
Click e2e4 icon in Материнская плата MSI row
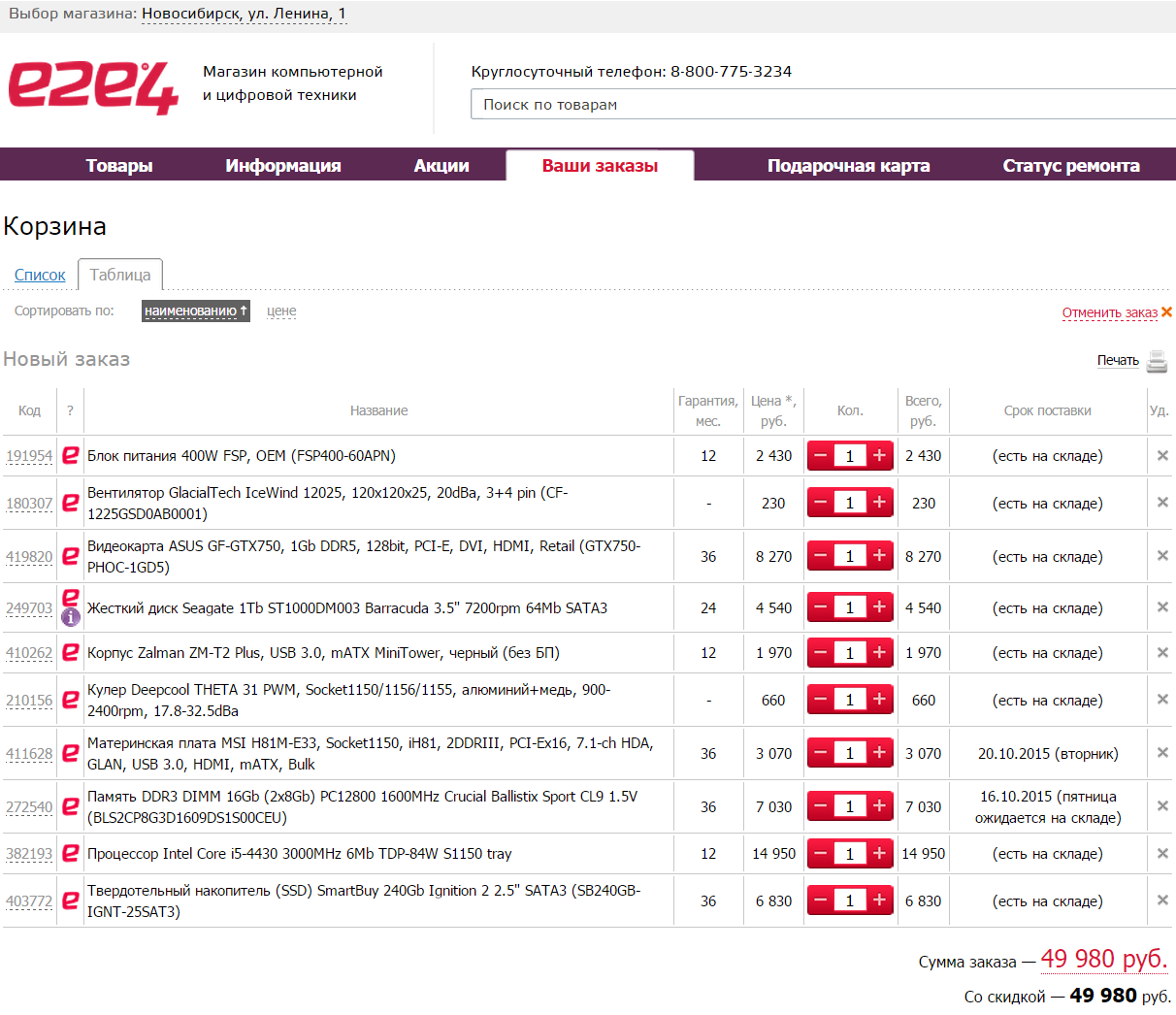click(71, 753)
